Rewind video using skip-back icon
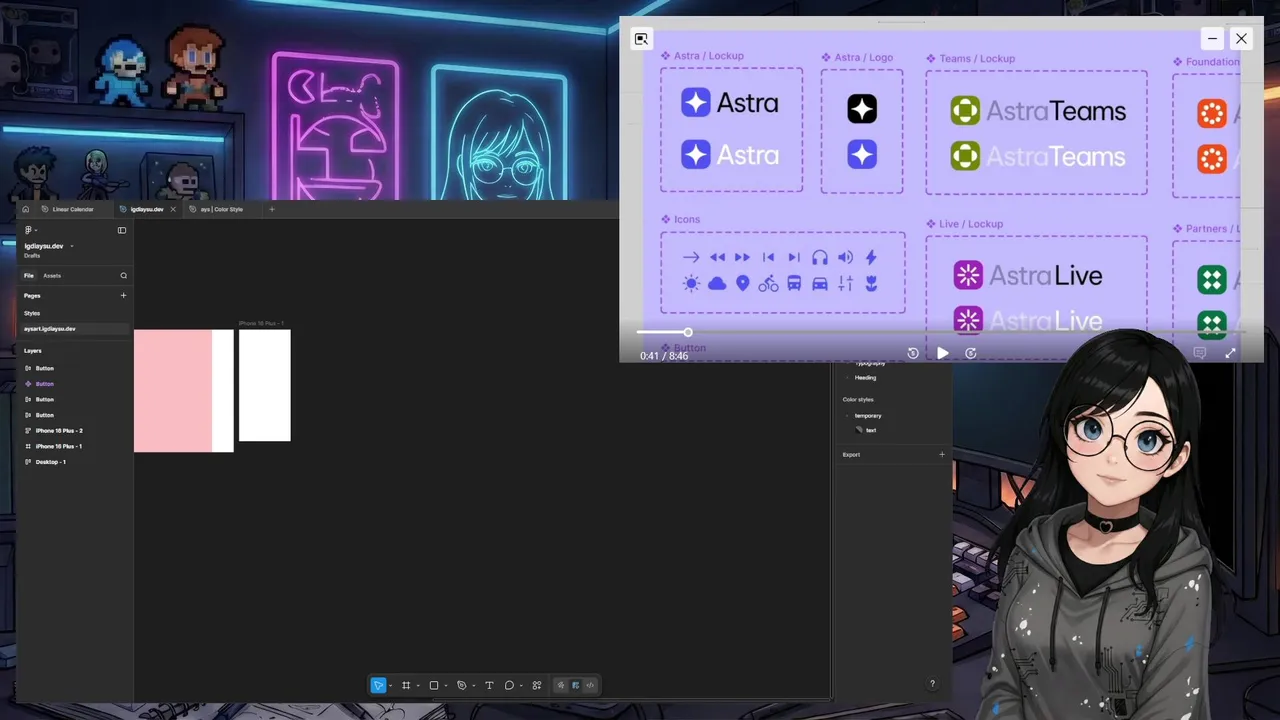The height and width of the screenshot is (720, 1280). pos(913,353)
